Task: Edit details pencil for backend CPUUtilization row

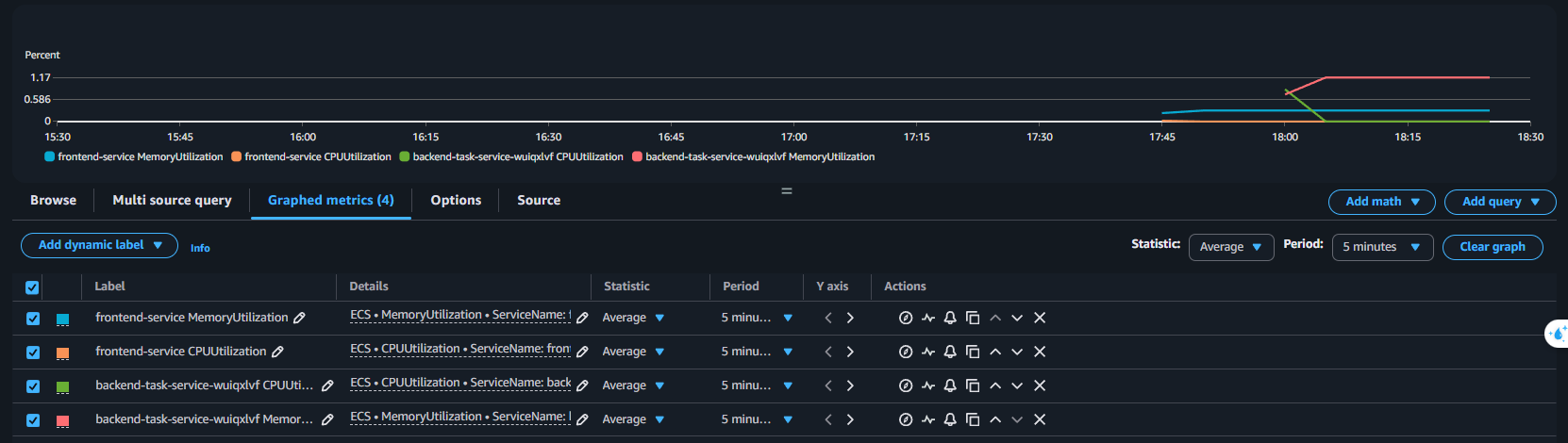Action: coord(582,386)
